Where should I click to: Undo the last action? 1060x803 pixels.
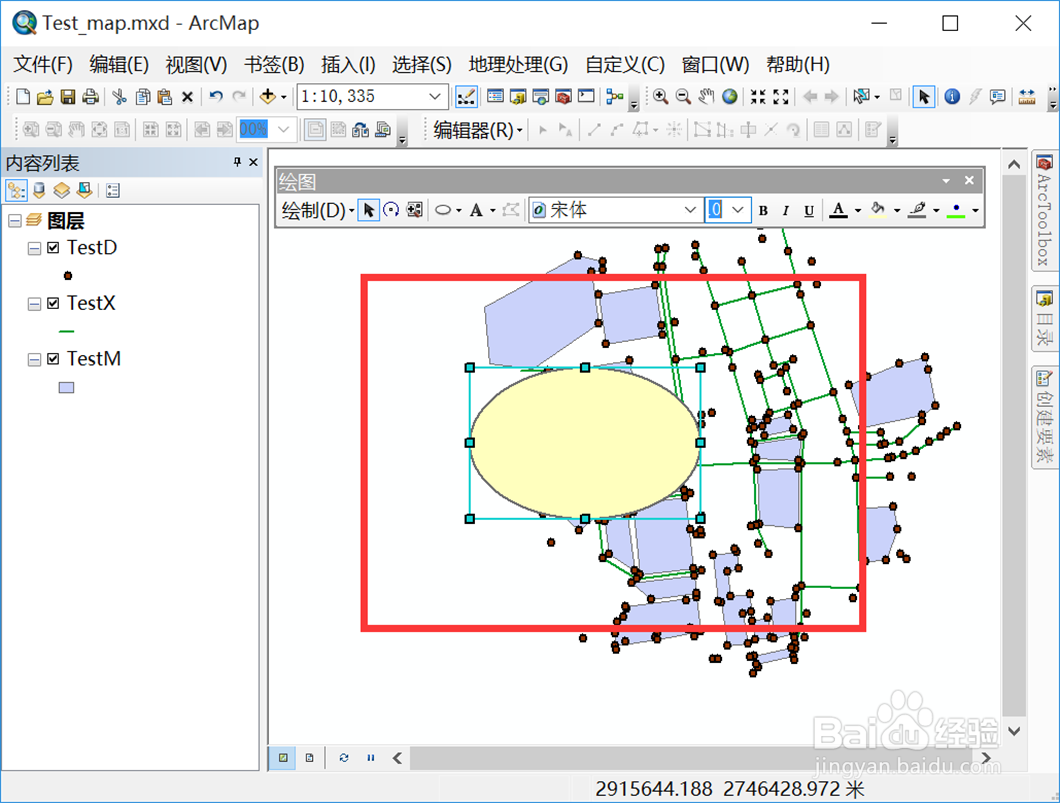point(216,97)
